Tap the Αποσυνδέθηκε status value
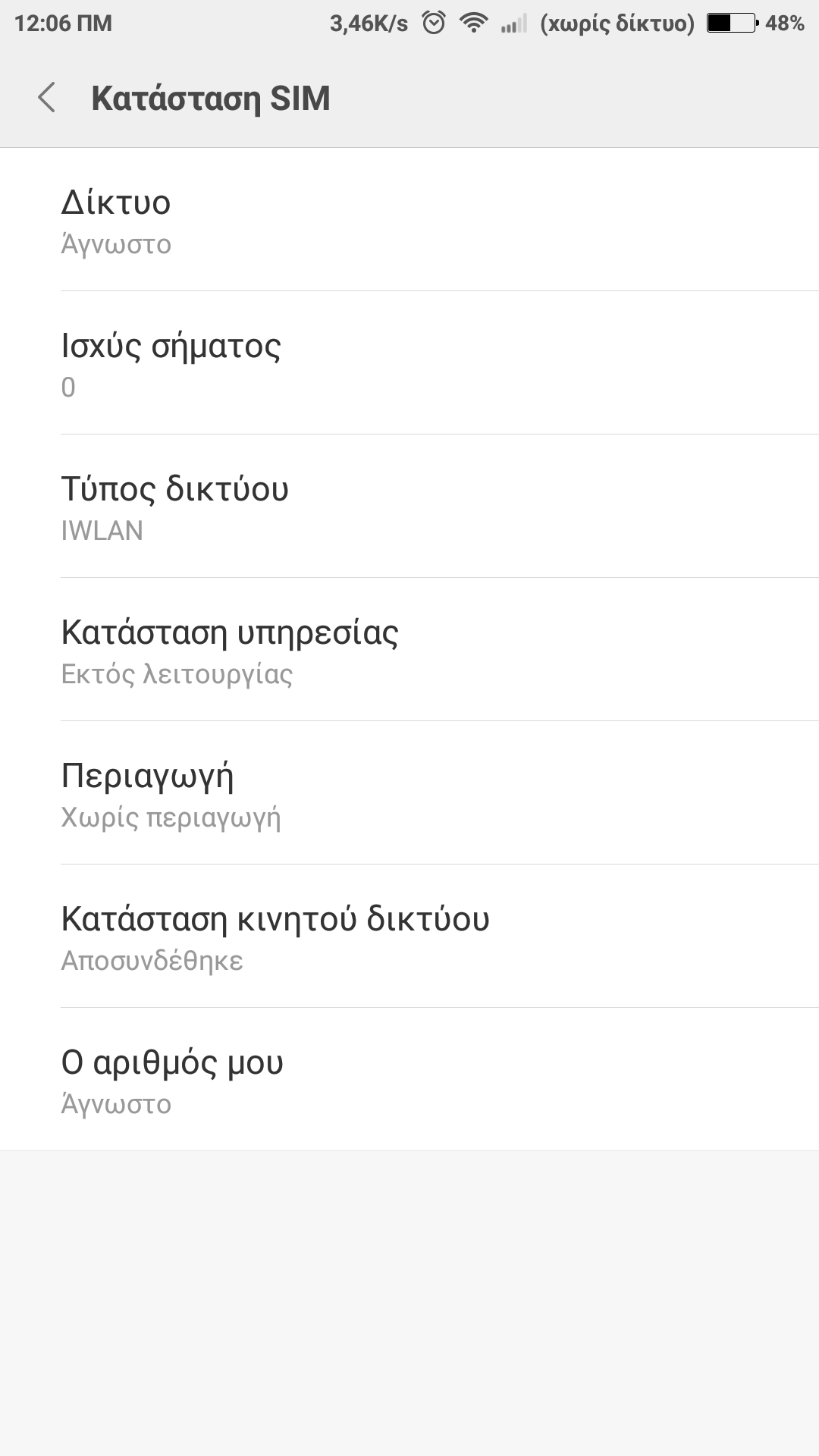819x1456 pixels. tap(152, 961)
